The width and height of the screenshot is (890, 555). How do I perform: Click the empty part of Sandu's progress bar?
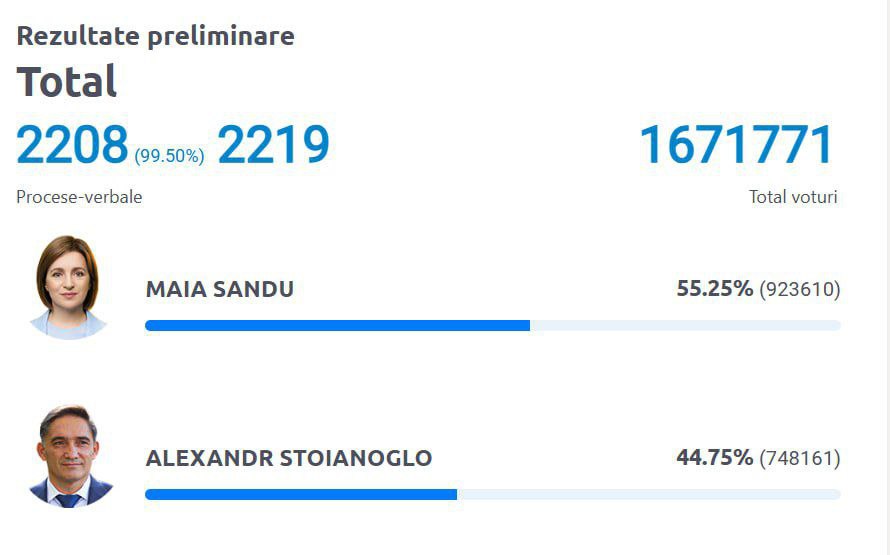point(685,325)
